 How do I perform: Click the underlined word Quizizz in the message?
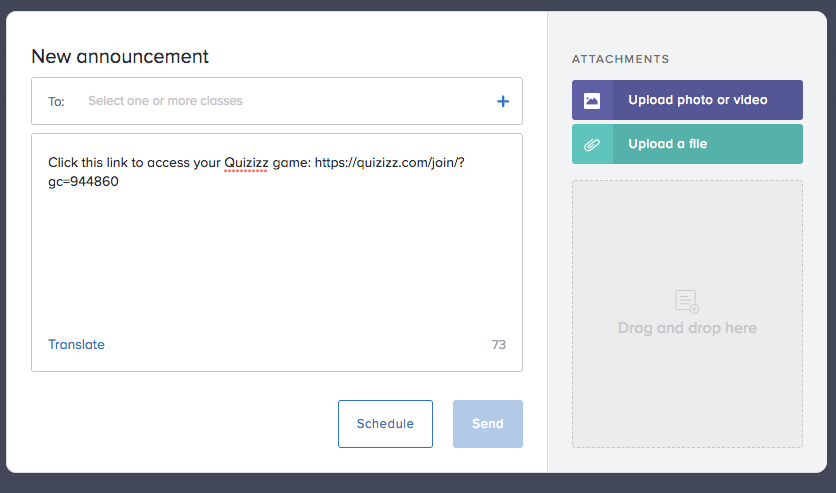coord(246,162)
